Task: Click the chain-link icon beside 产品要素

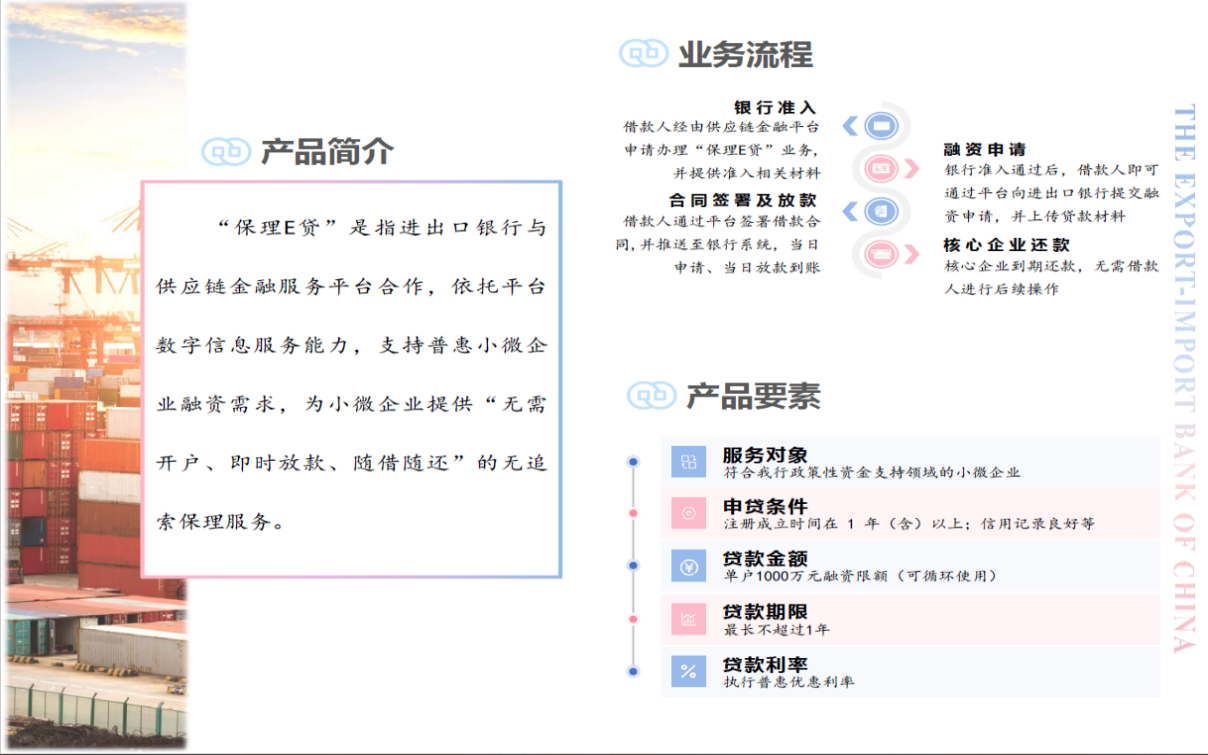Action: pyautogui.click(x=652, y=395)
